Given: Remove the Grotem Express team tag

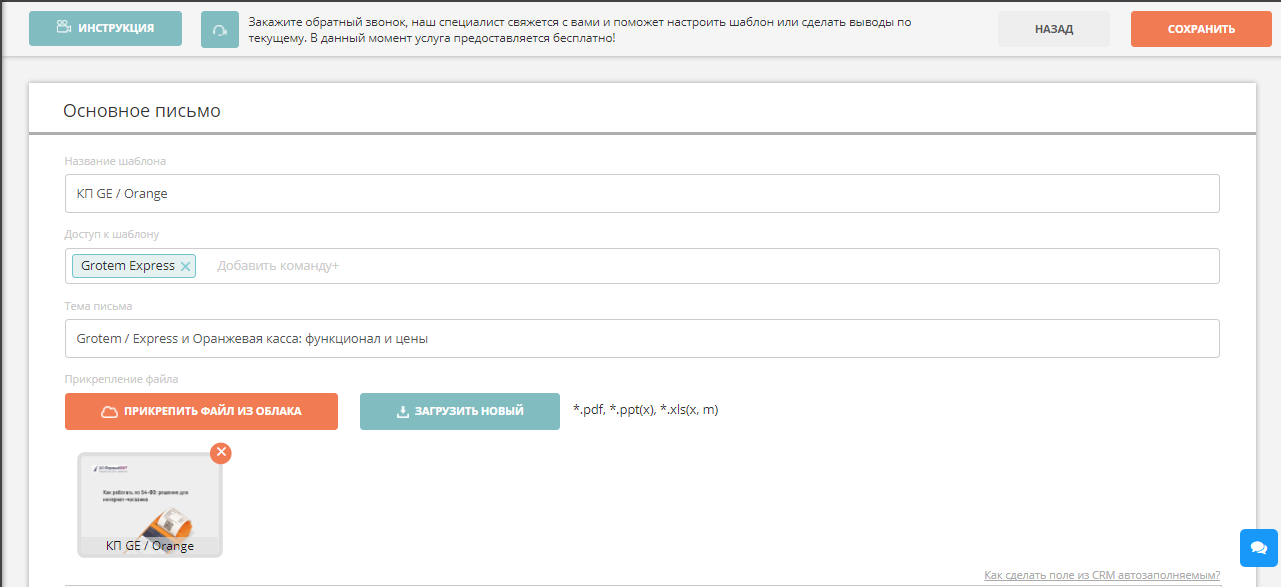Looking at the screenshot, I should pyautogui.click(x=186, y=266).
